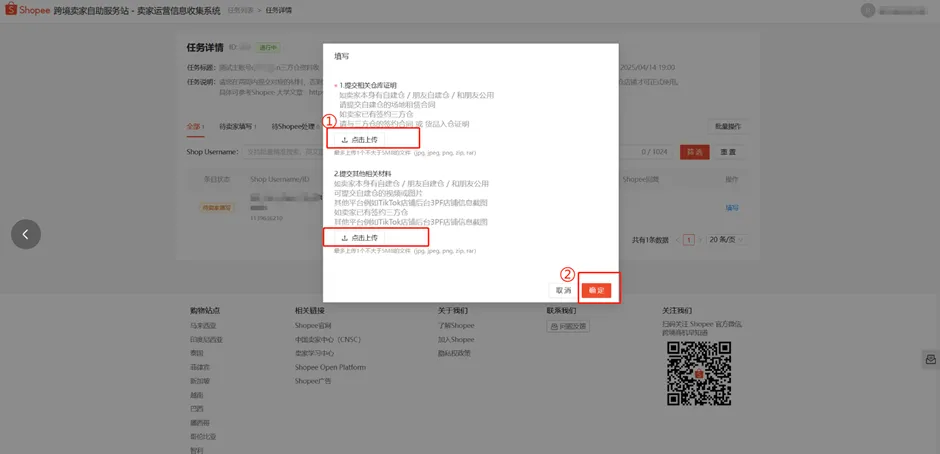940x454 pixels.
Task: Open the 20 条/页 page size dropdown
Action: pos(727,240)
